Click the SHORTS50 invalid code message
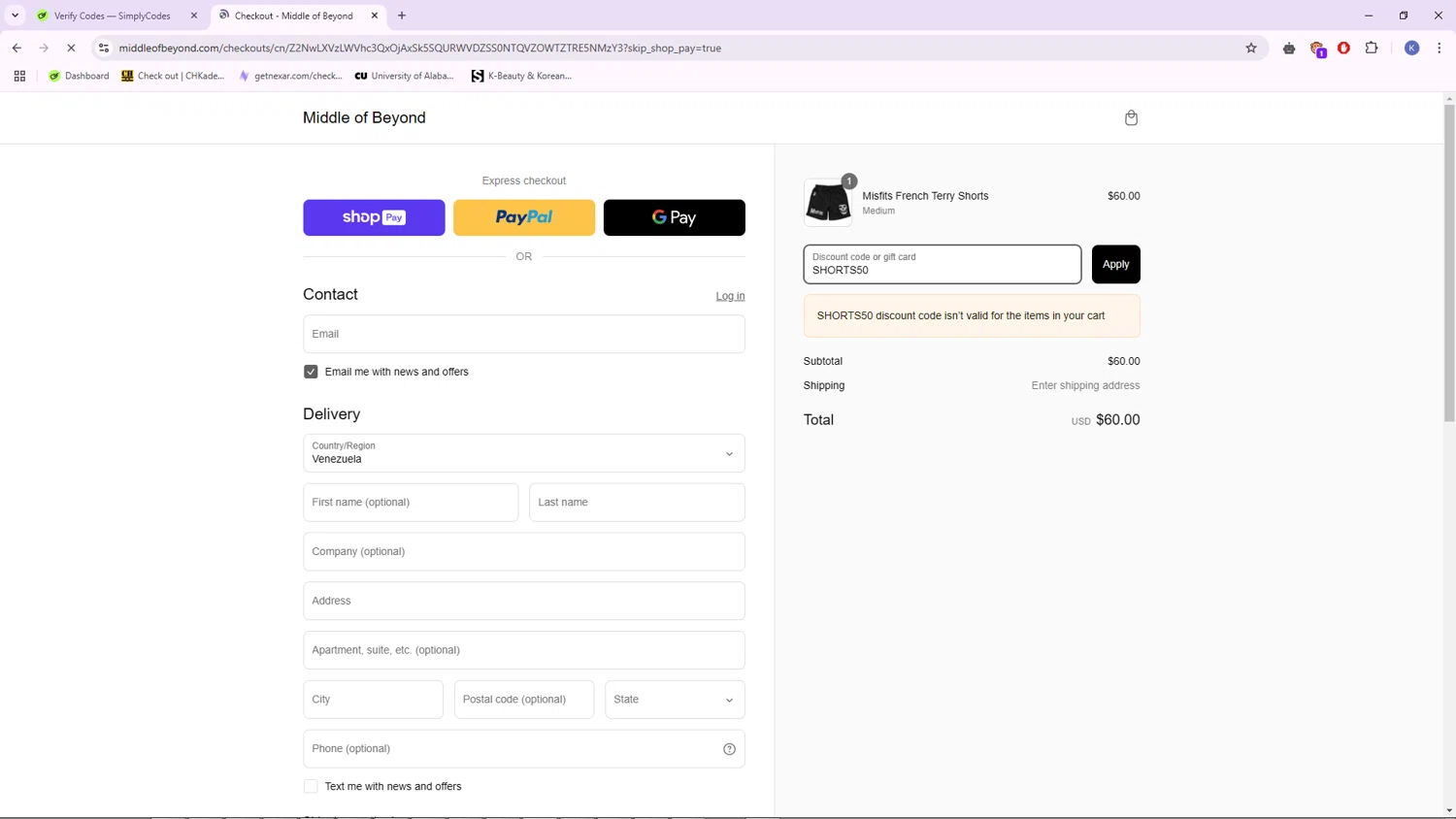 tap(972, 316)
